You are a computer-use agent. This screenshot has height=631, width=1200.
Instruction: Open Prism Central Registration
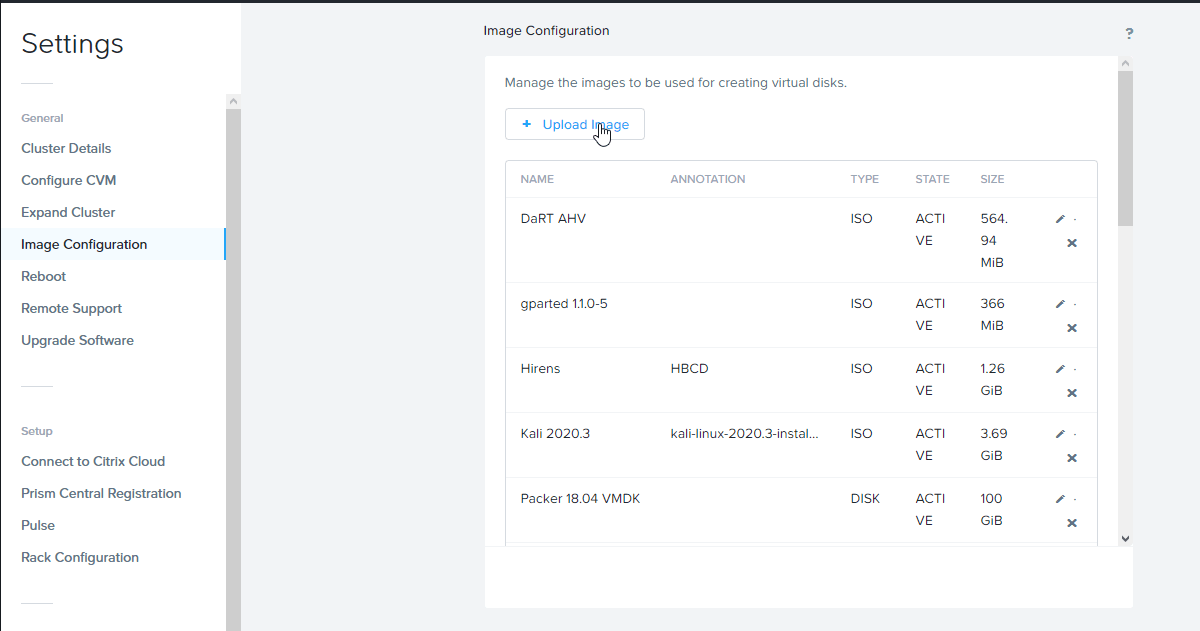coord(101,494)
